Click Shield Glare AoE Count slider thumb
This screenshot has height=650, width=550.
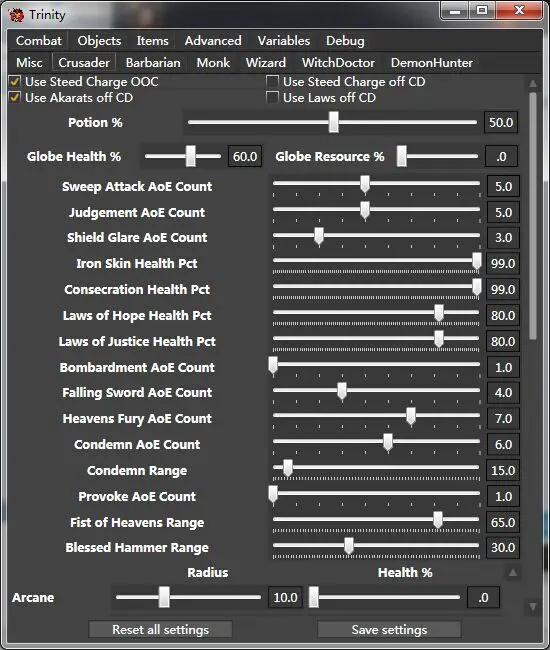click(x=319, y=236)
